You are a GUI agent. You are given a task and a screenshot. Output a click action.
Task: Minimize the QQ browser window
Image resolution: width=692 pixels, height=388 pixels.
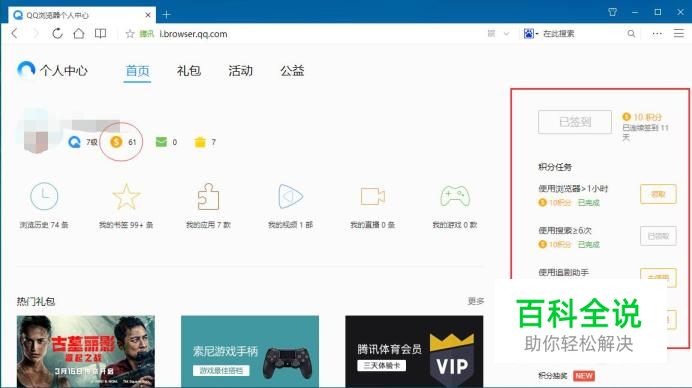(635, 12)
